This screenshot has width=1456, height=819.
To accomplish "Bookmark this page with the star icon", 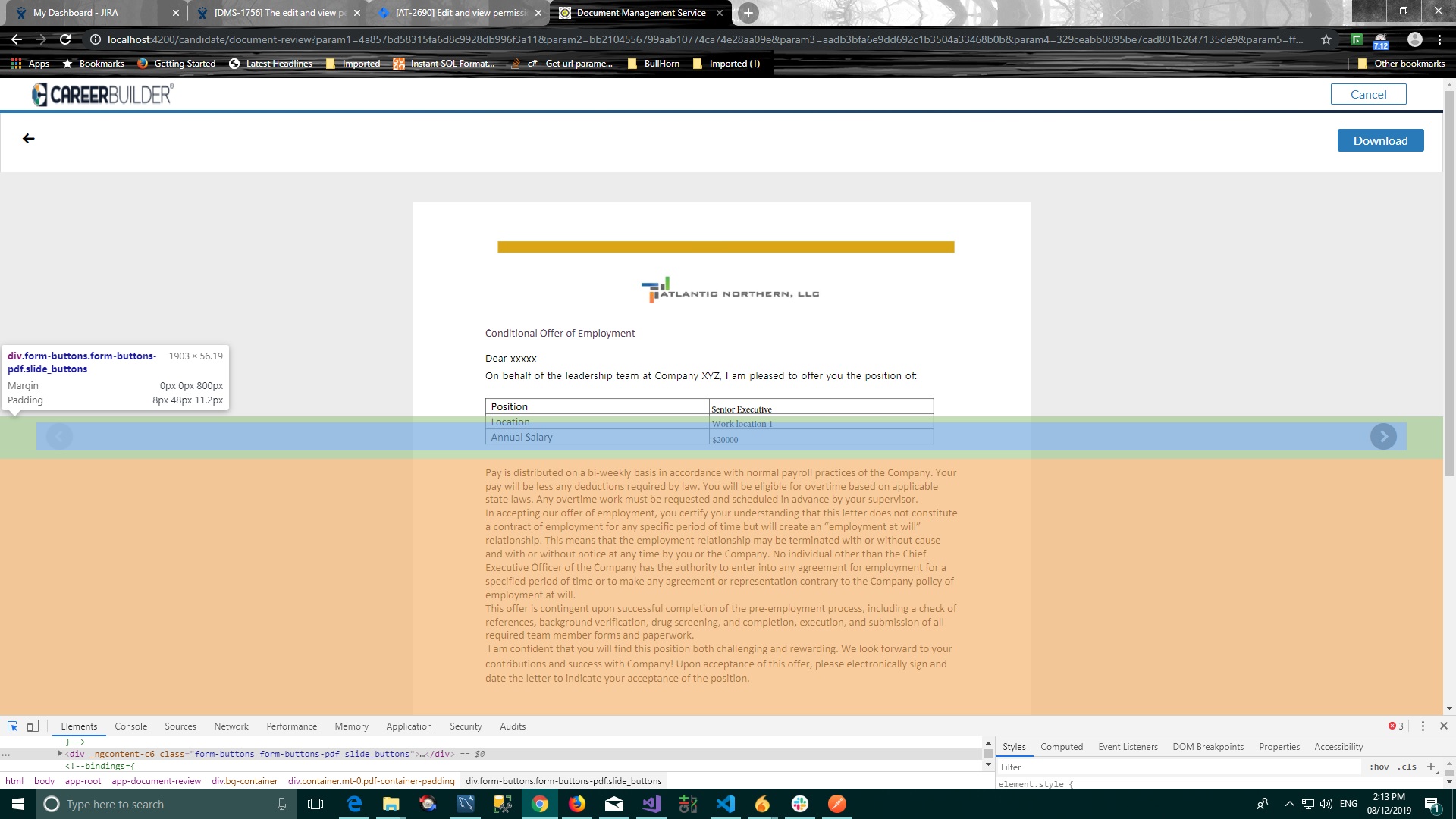I will click(x=1326, y=39).
